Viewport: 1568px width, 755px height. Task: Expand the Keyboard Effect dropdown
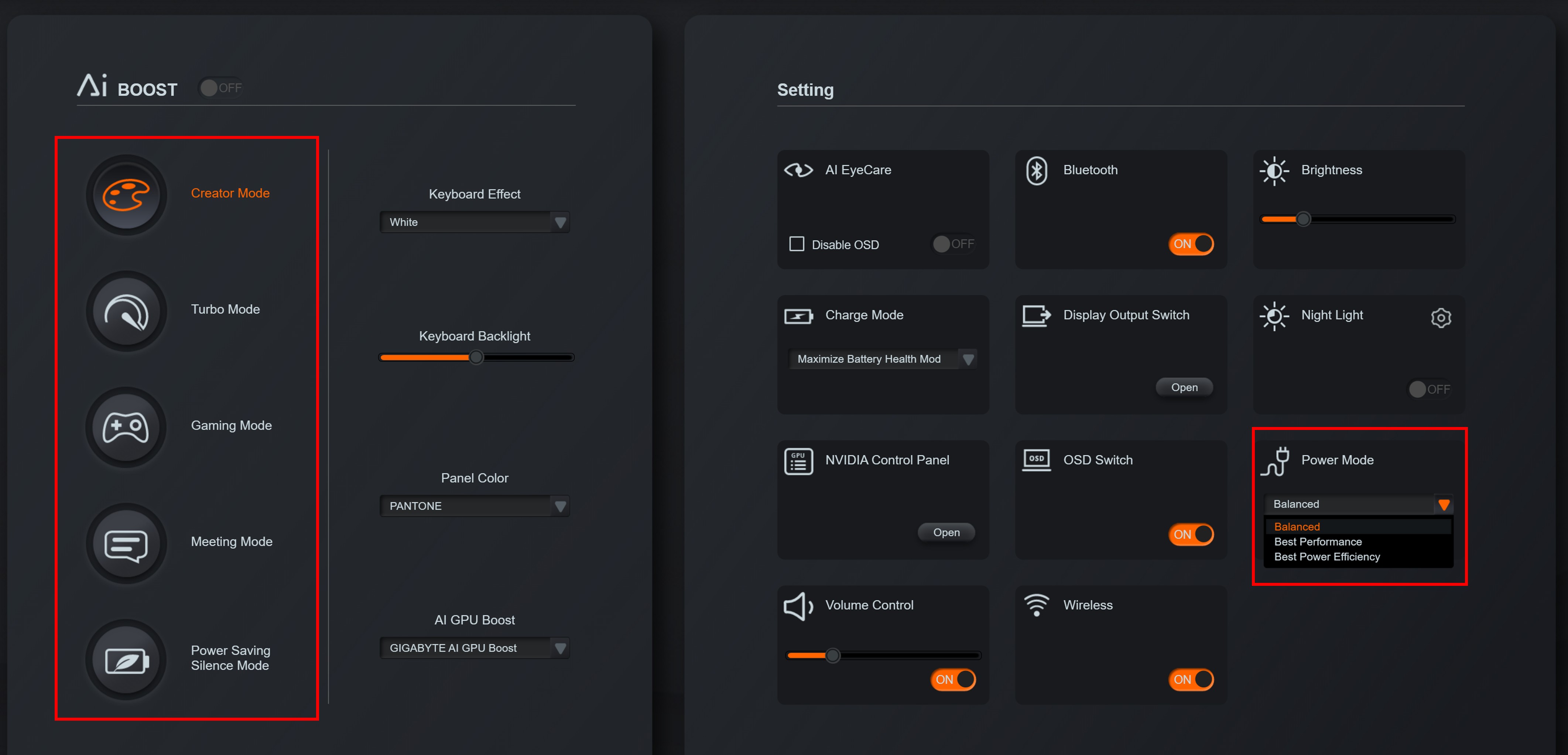474,222
